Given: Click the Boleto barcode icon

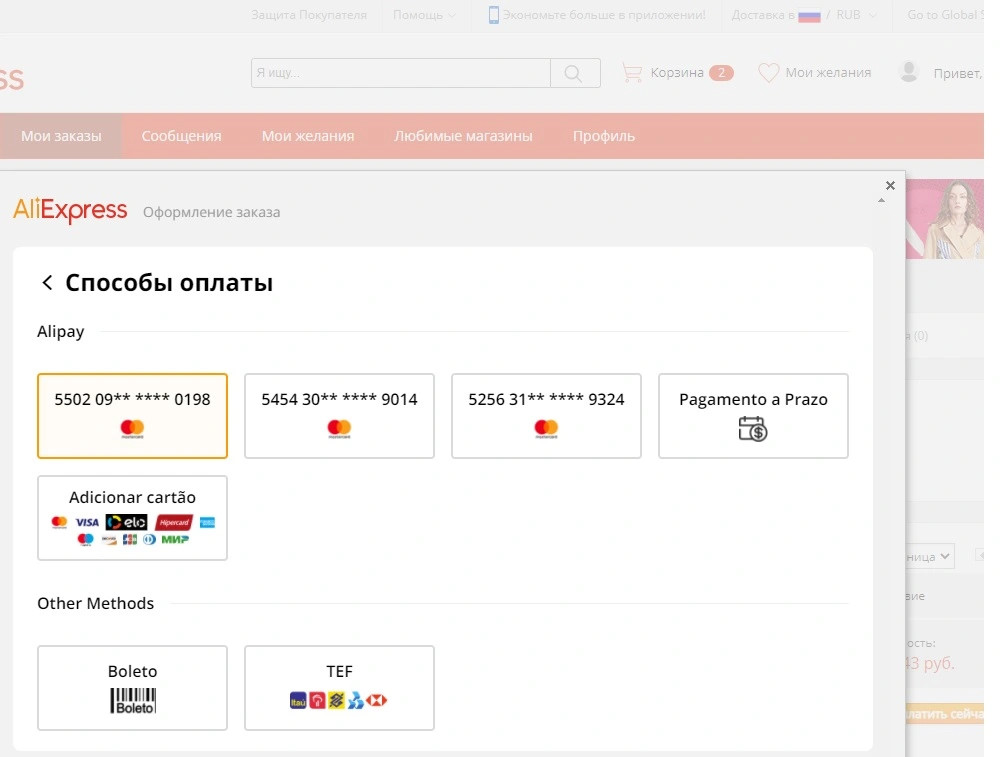Looking at the screenshot, I should pyautogui.click(x=133, y=700).
